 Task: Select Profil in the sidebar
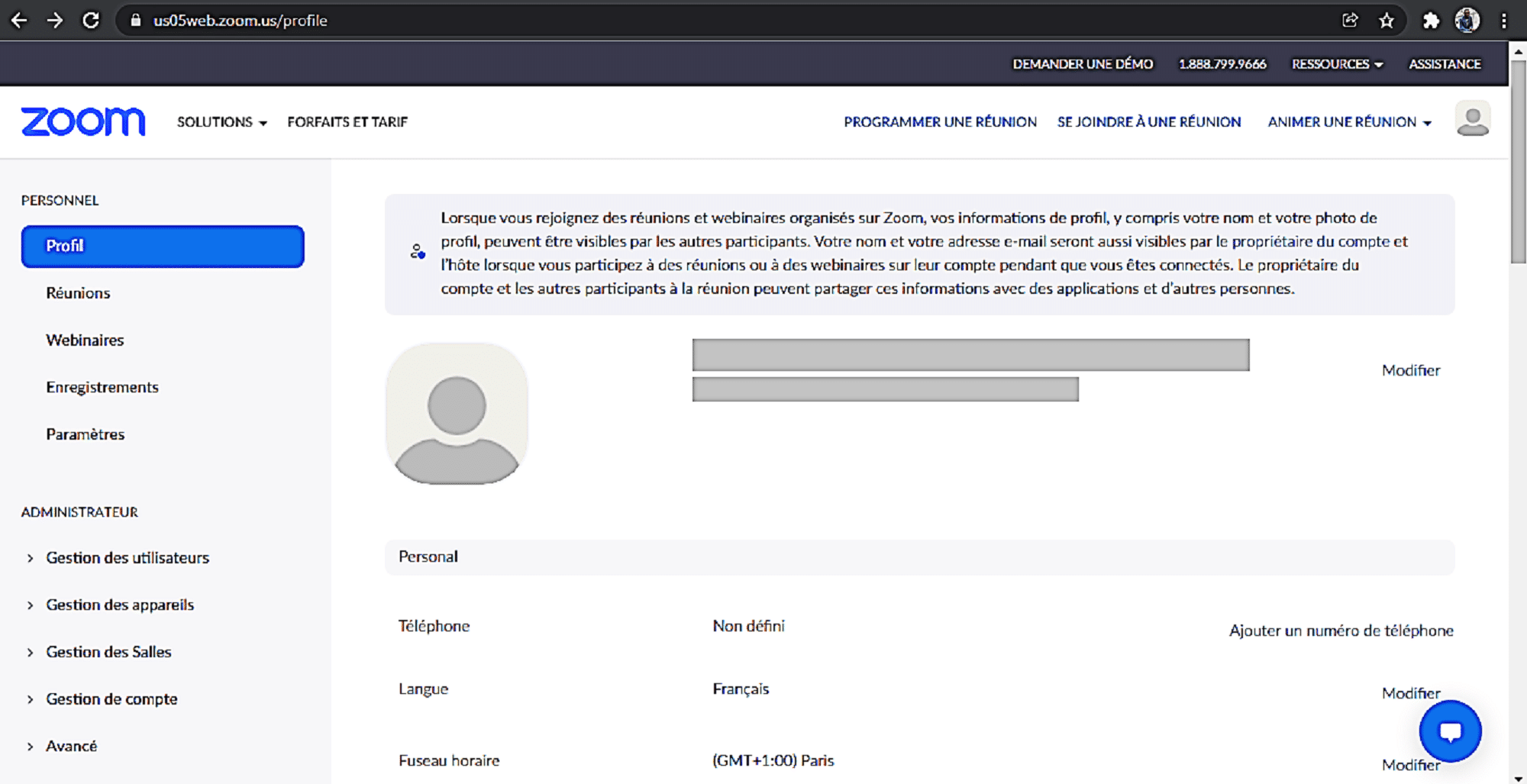[x=163, y=247]
